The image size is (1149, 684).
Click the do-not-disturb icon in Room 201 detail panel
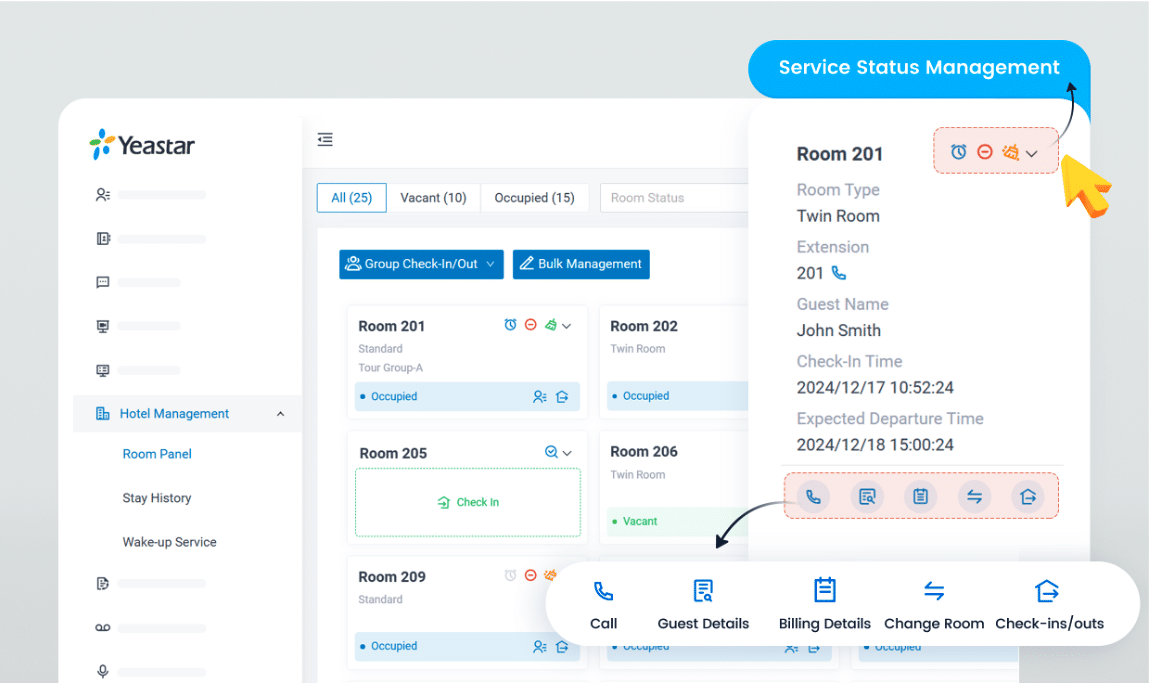point(985,152)
